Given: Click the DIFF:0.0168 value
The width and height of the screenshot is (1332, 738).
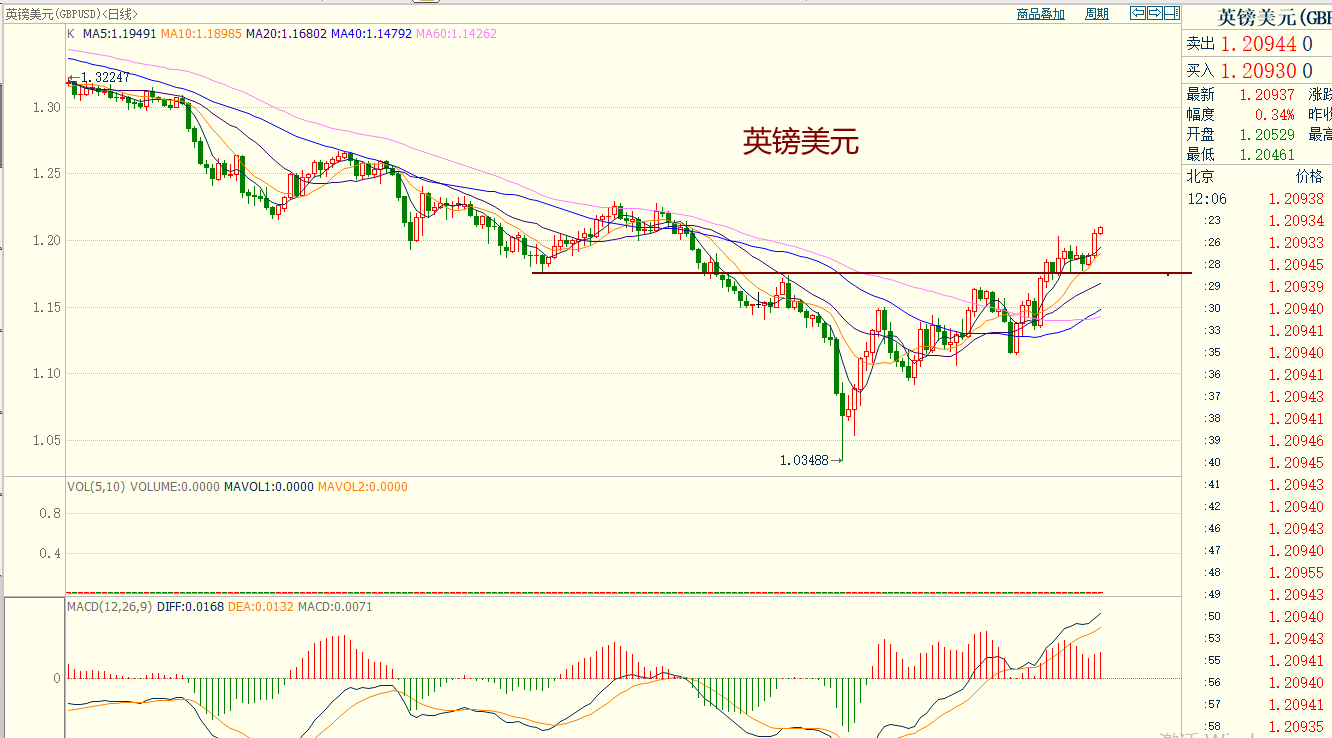Looking at the screenshot, I should point(192,607).
